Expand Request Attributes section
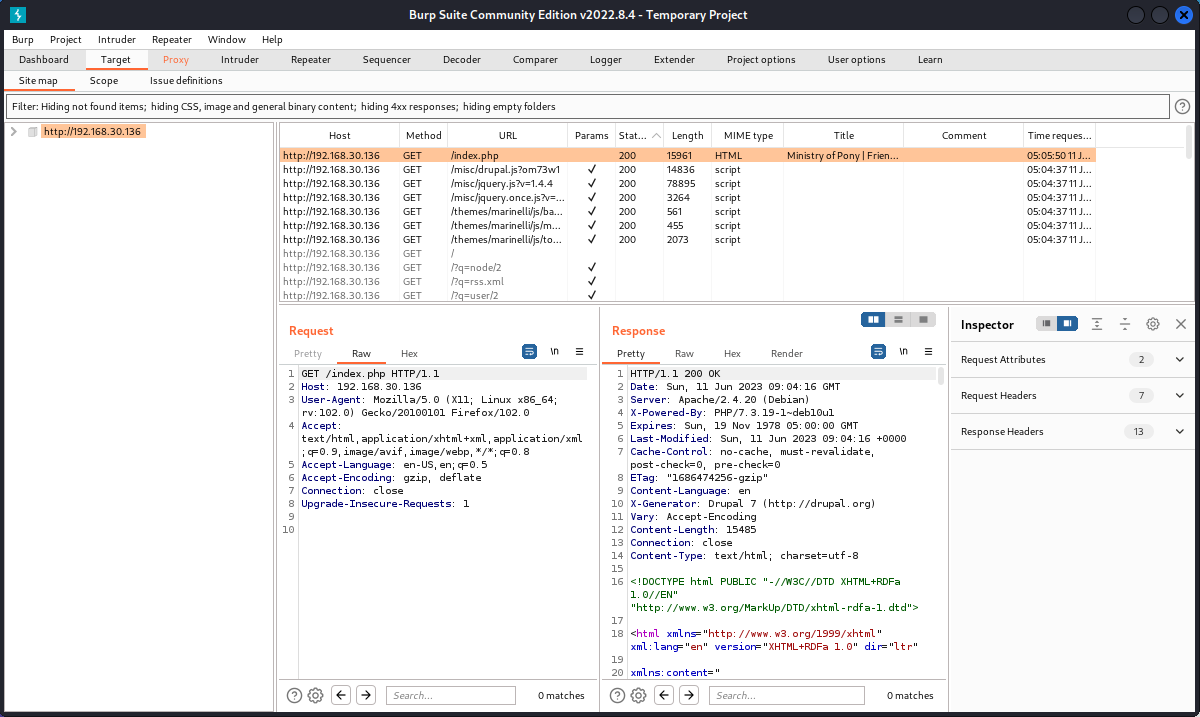This screenshot has height=717, width=1200. coord(1179,360)
